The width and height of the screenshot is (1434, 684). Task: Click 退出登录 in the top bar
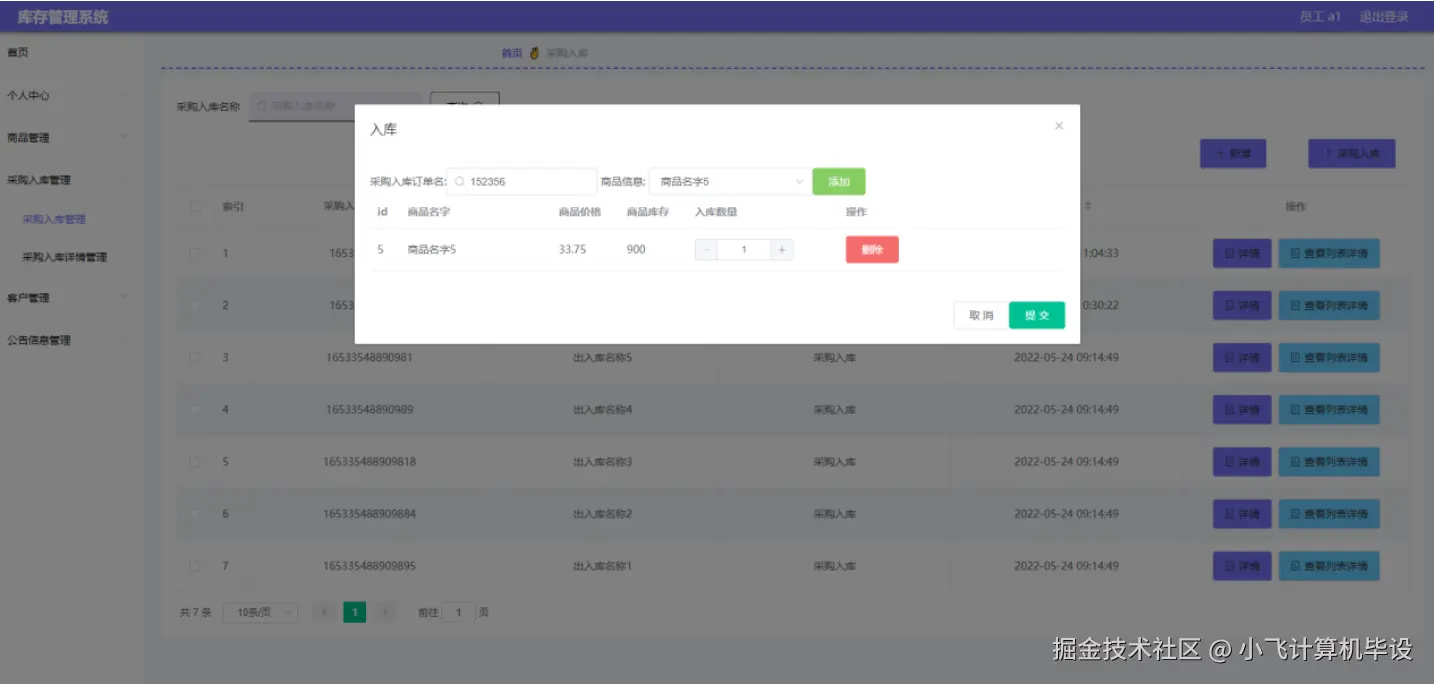[1384, 17]
